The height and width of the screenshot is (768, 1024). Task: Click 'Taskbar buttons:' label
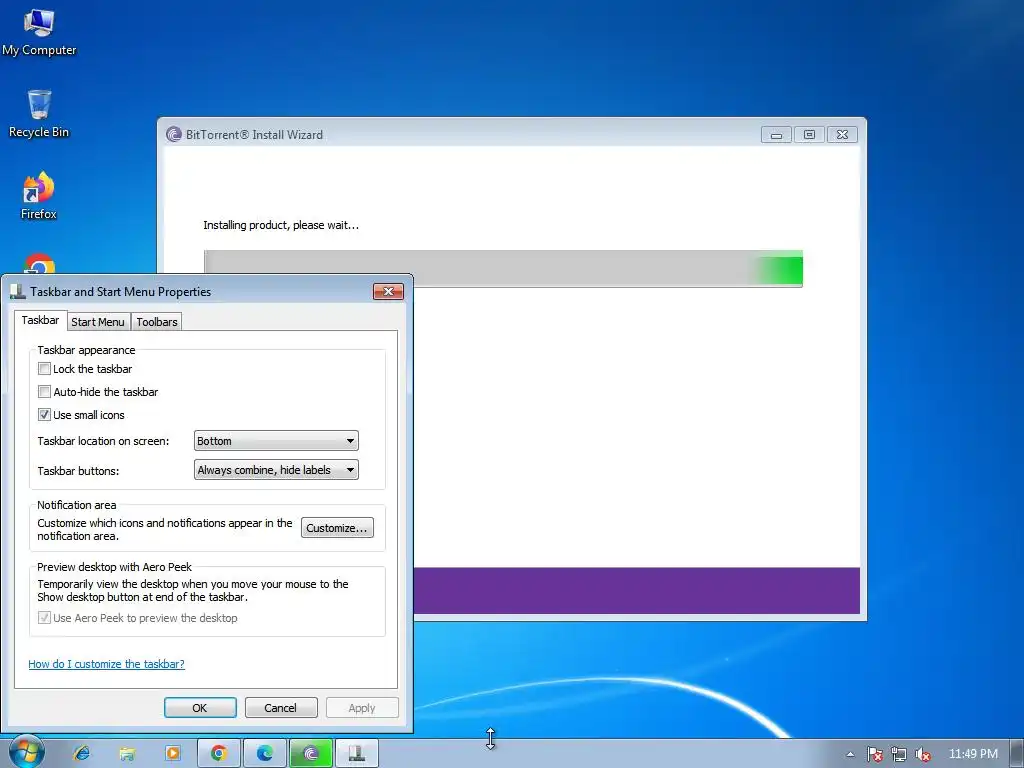point(78,471)
